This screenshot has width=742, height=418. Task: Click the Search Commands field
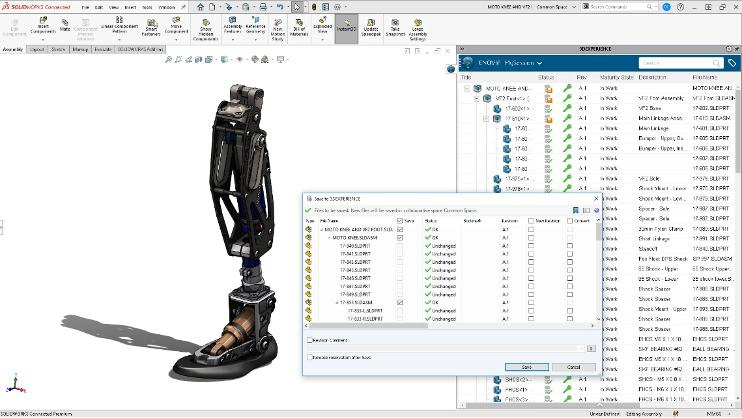[x=618, y=7]
